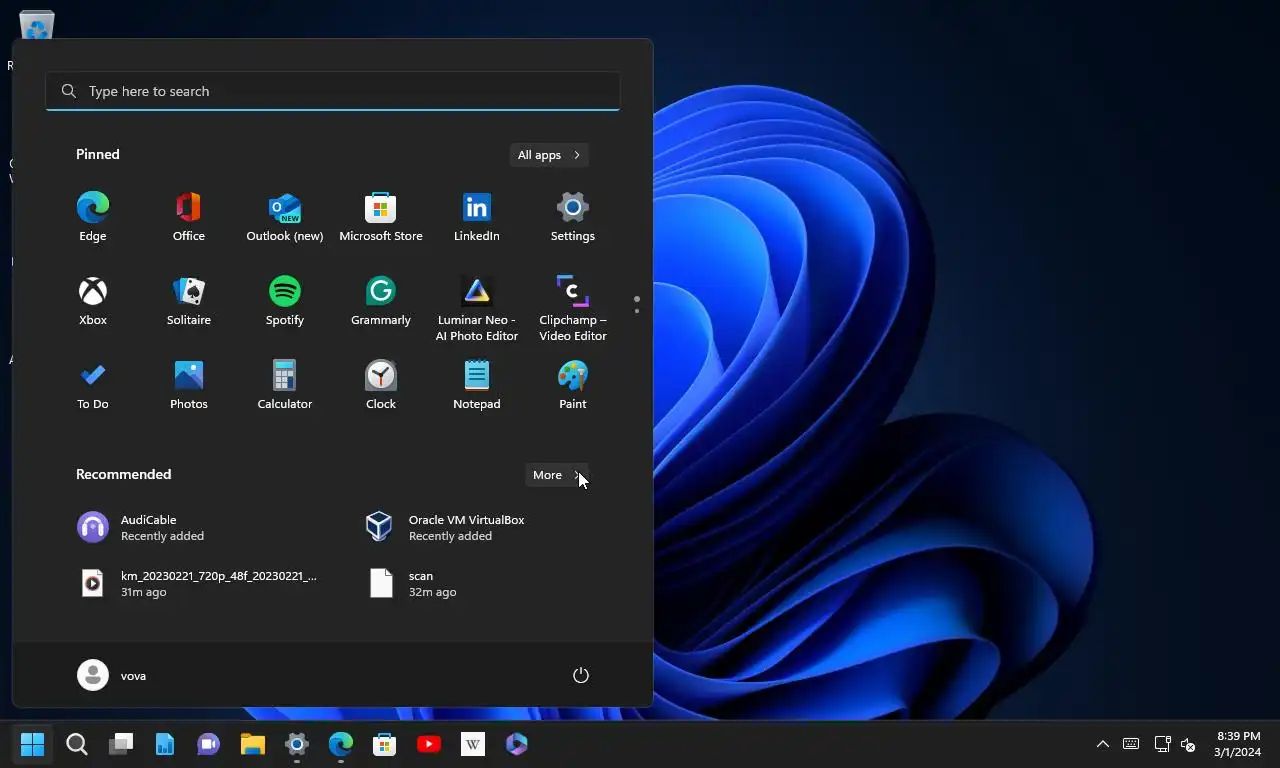Viewport: 1280px width, 768px height.
Task: Open touch keyboard tray icon
Action: 1131,744
